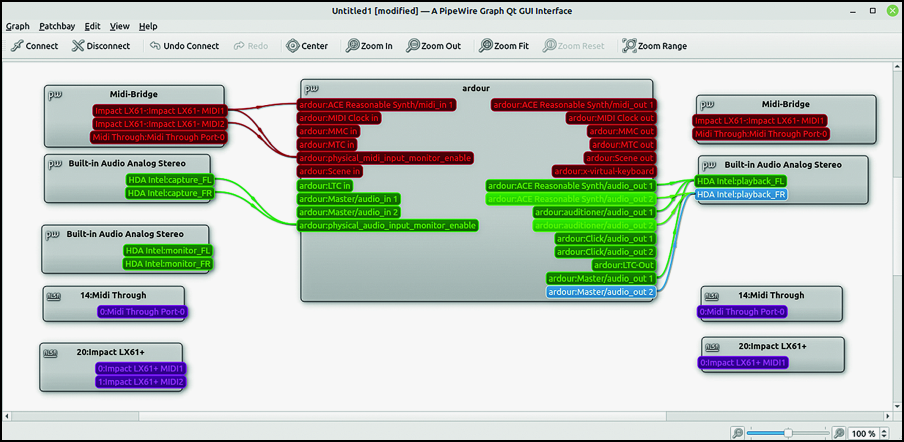Select the ardour:MTC in port
This screenshot has width=904, height=442.
coord(328,145)
